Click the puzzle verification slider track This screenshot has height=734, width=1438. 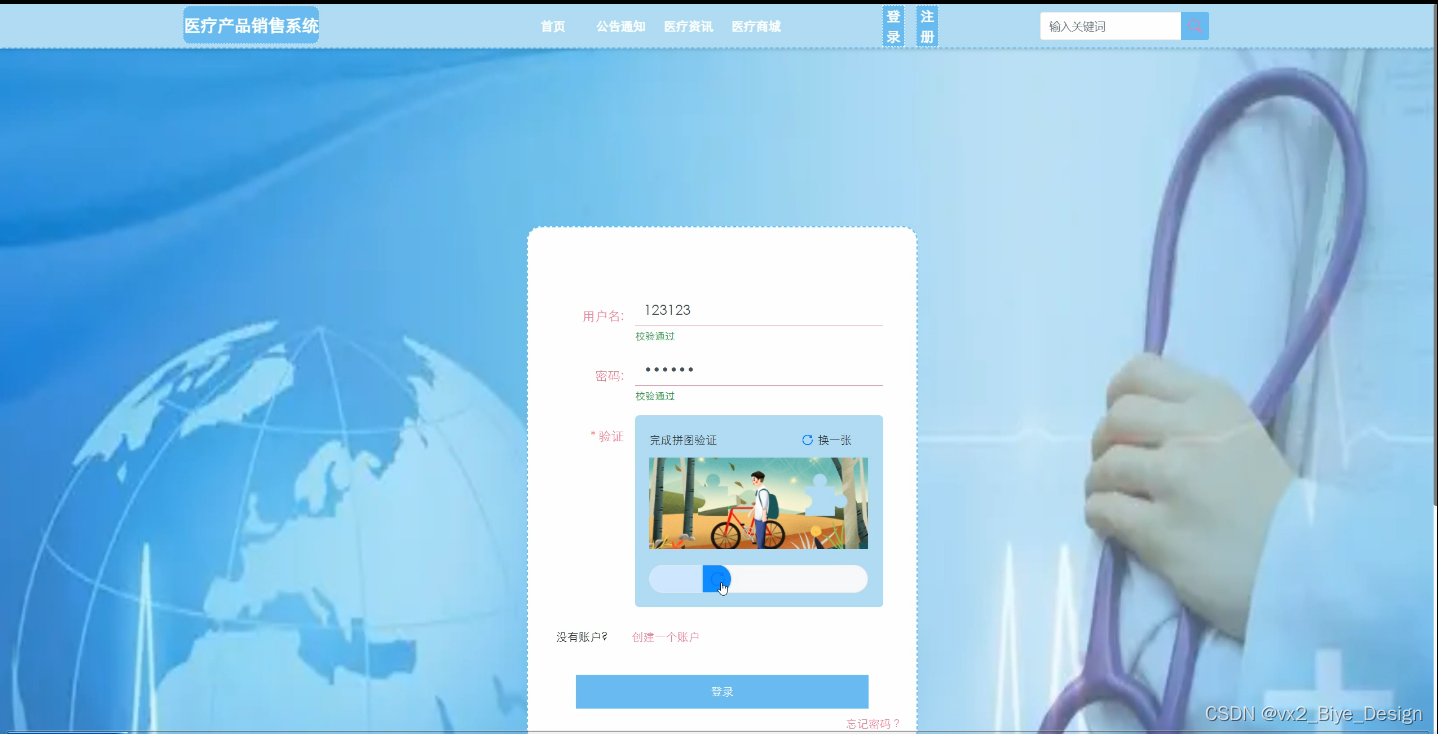[x=758, y=579]
